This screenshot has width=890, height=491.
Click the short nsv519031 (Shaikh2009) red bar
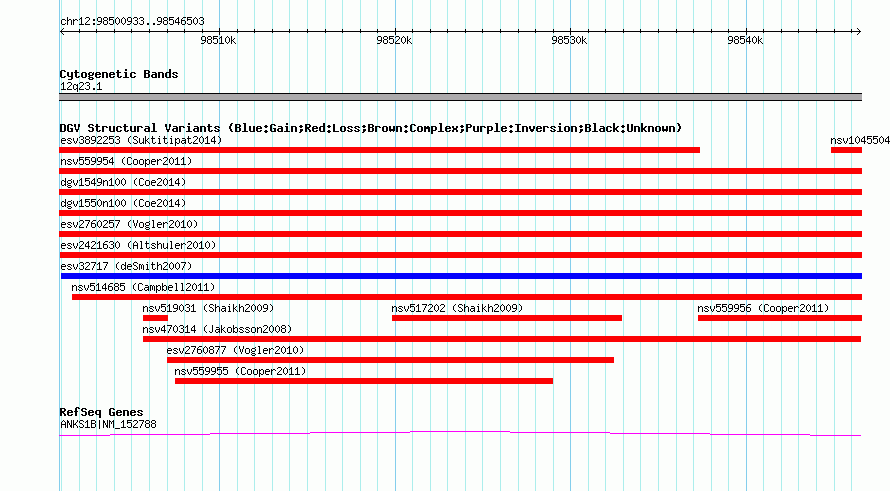pos(156,318)
